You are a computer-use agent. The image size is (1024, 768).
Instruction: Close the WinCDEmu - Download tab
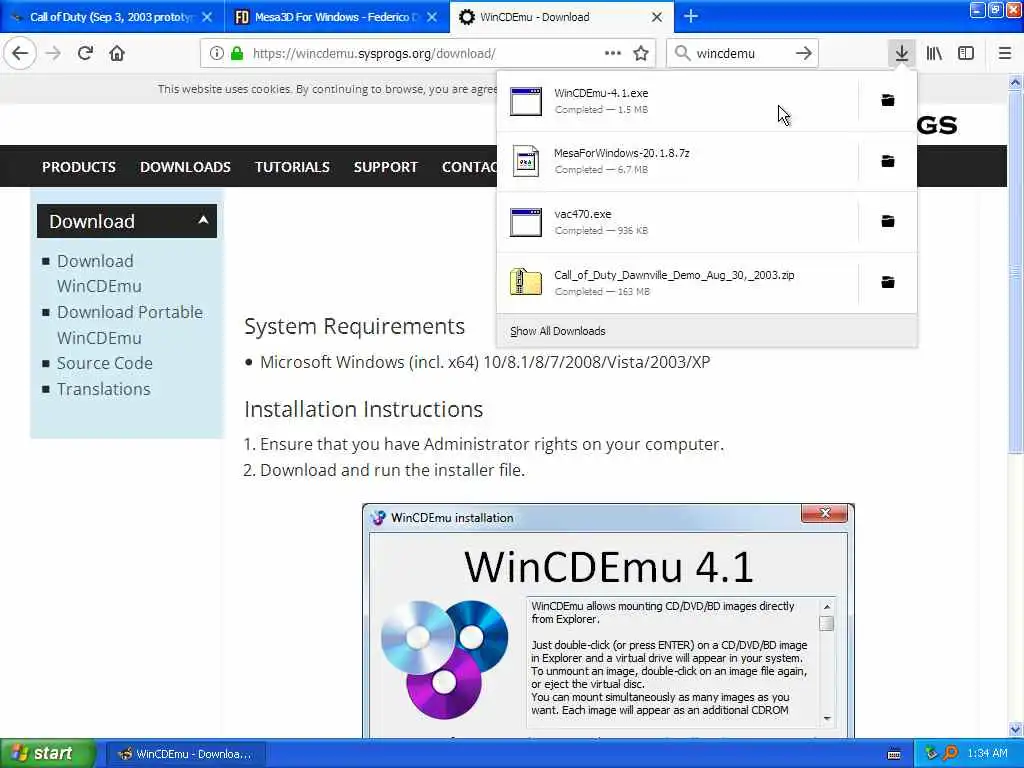tap(657, 17)
